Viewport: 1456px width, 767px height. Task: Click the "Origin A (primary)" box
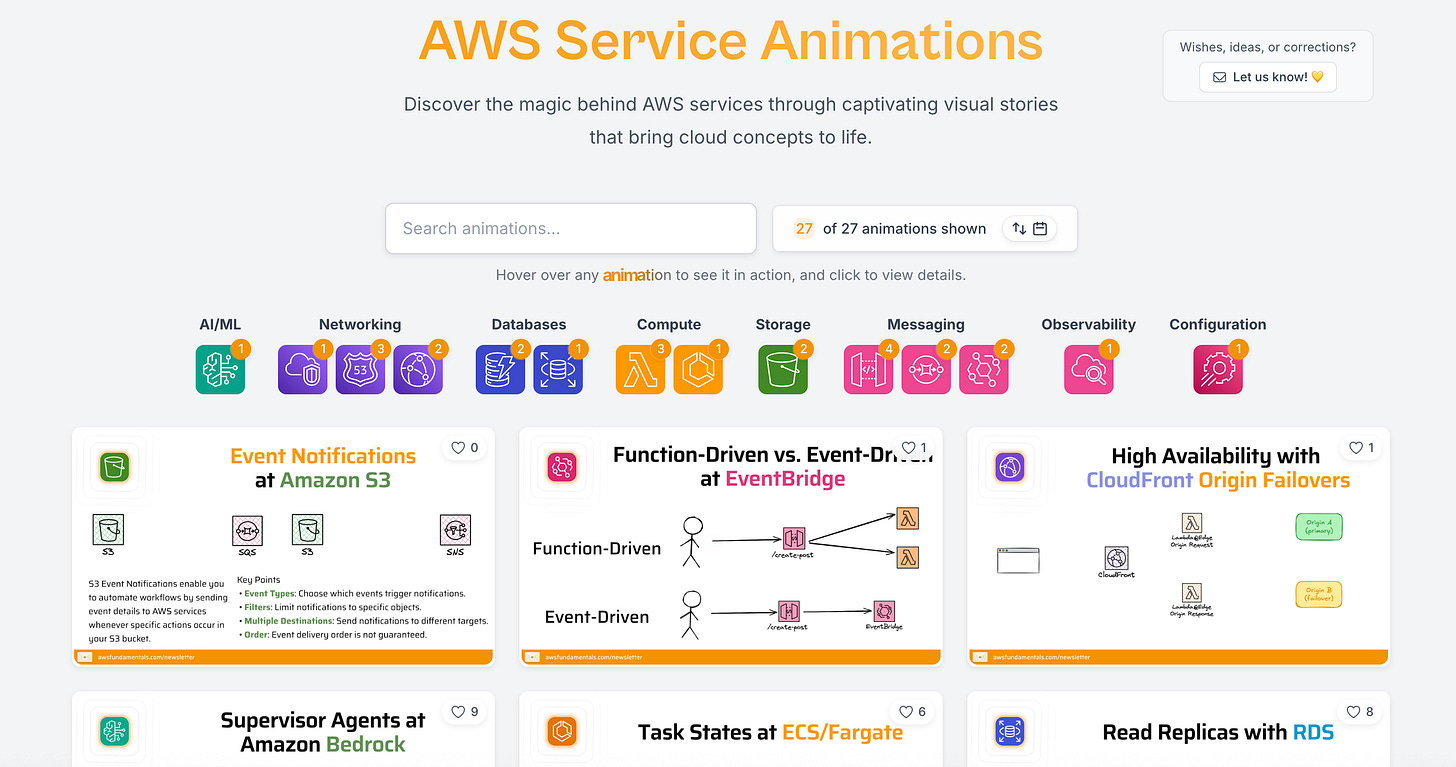click(1318, 527)
